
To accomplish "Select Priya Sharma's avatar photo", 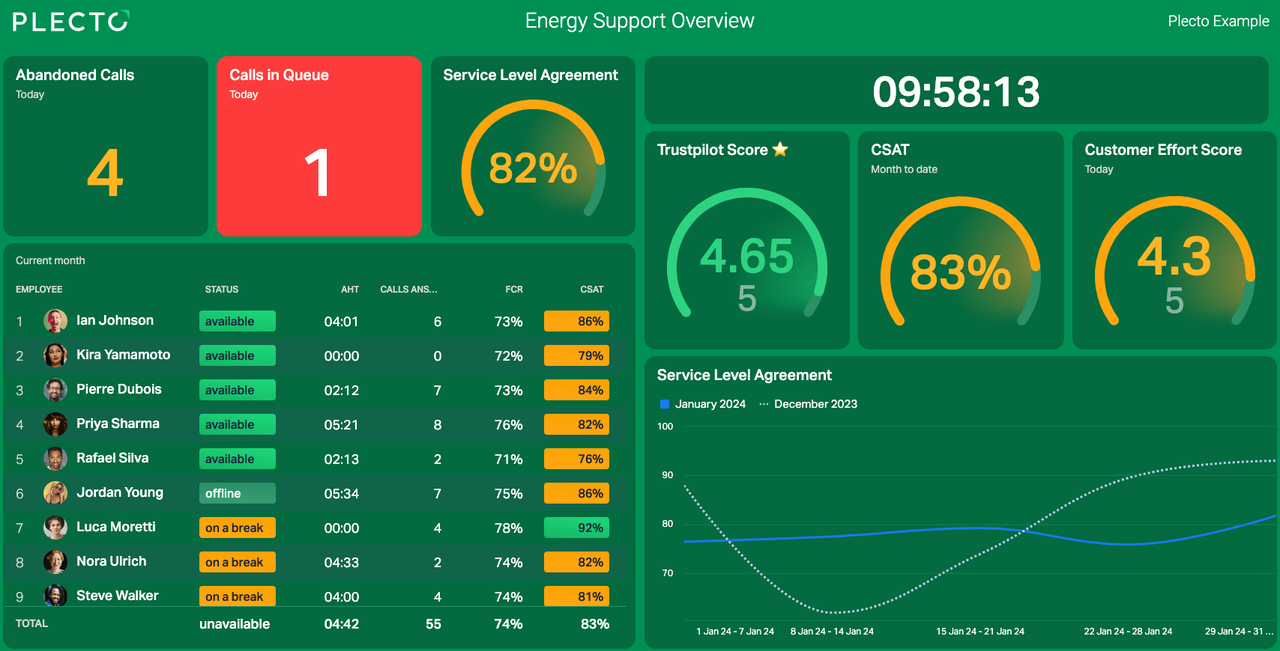I will (x=55, y=424).
